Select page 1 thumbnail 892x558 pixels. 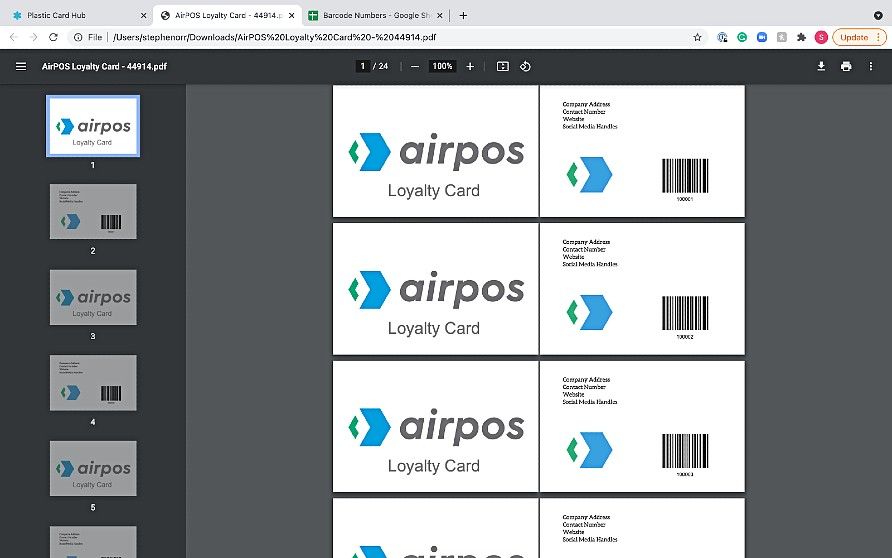coord(93,126)
